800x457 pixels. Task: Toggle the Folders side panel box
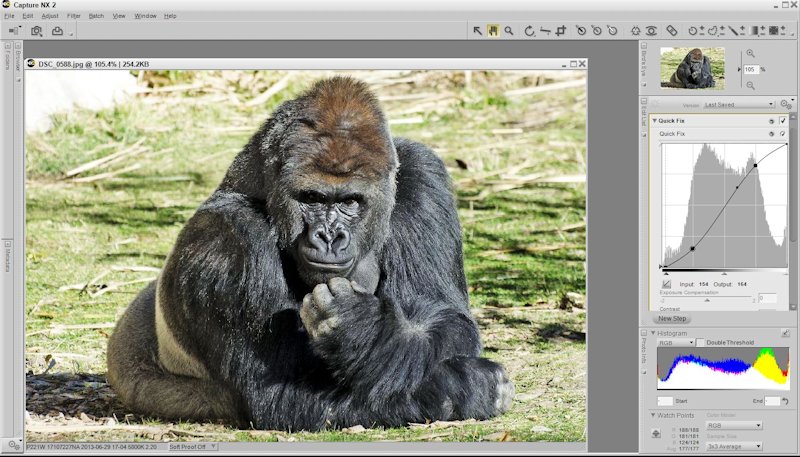pos(8,46)
